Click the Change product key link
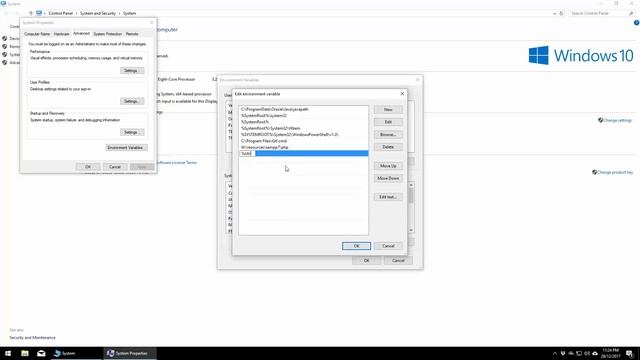This screenshot has height=360, width=640. pos(615,172)
